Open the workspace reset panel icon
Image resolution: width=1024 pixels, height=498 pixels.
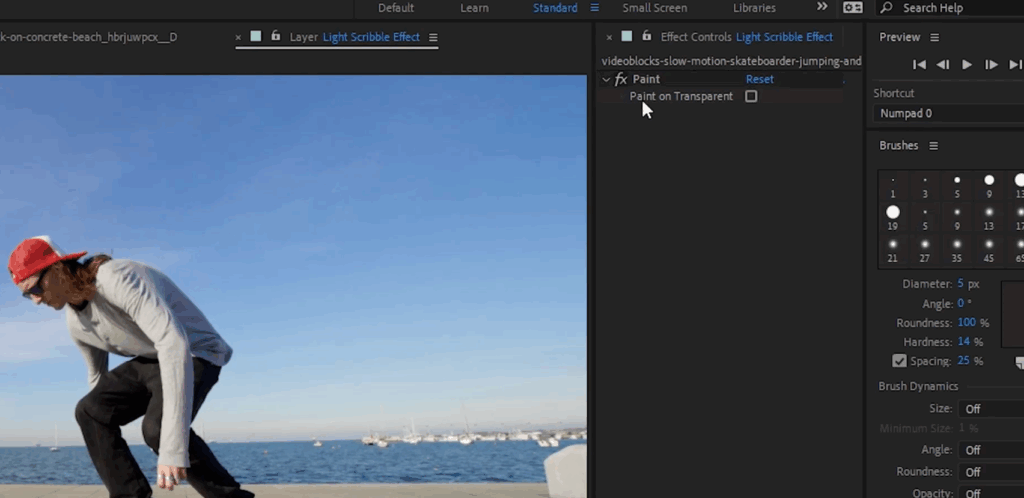point(852,8)
